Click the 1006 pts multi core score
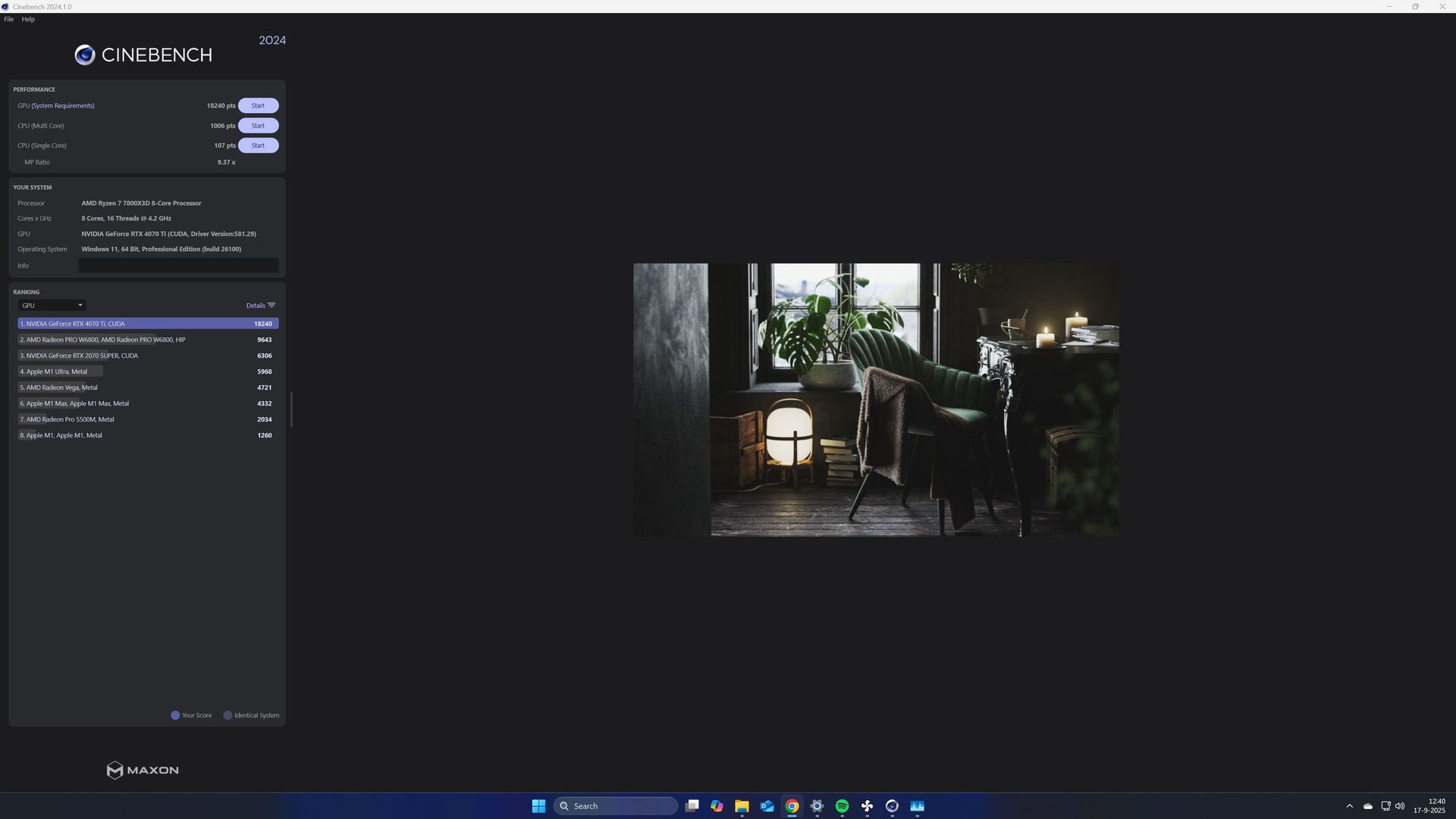The height and width of the screenshot is (819, 1456). click(223, 126)
